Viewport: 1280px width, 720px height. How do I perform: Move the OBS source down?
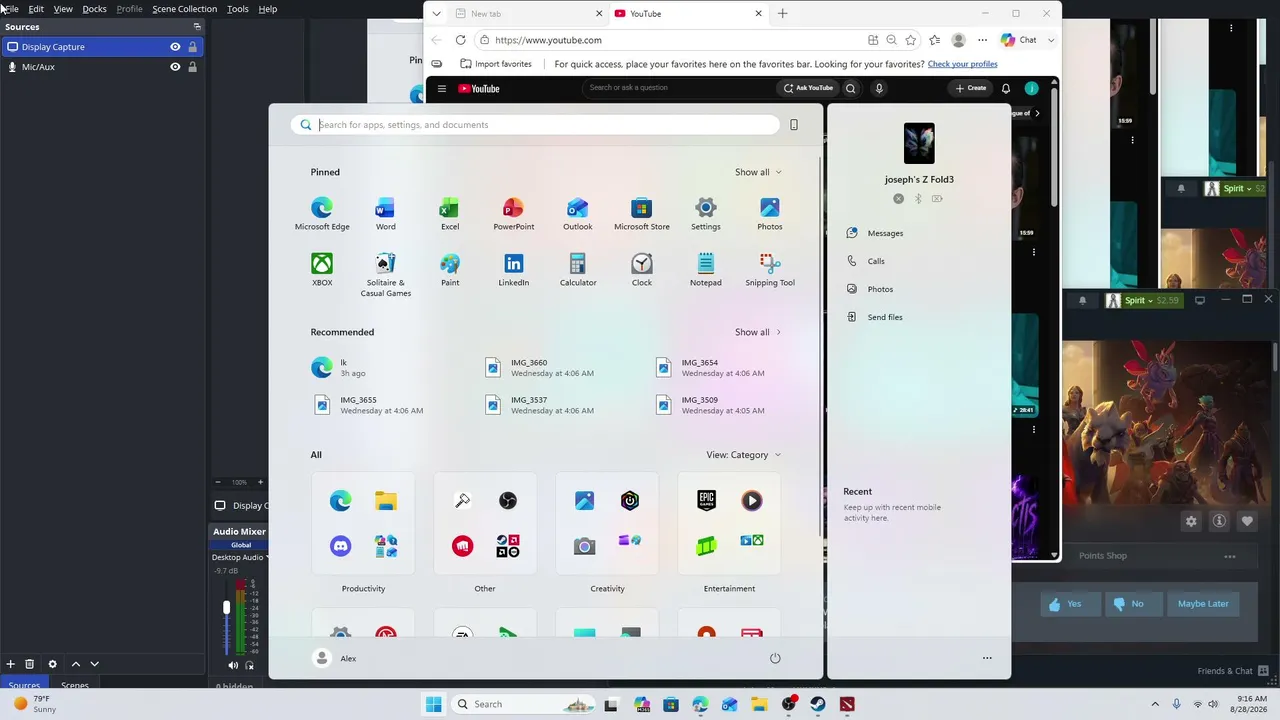pyautogui.click(x=95, y=664)
